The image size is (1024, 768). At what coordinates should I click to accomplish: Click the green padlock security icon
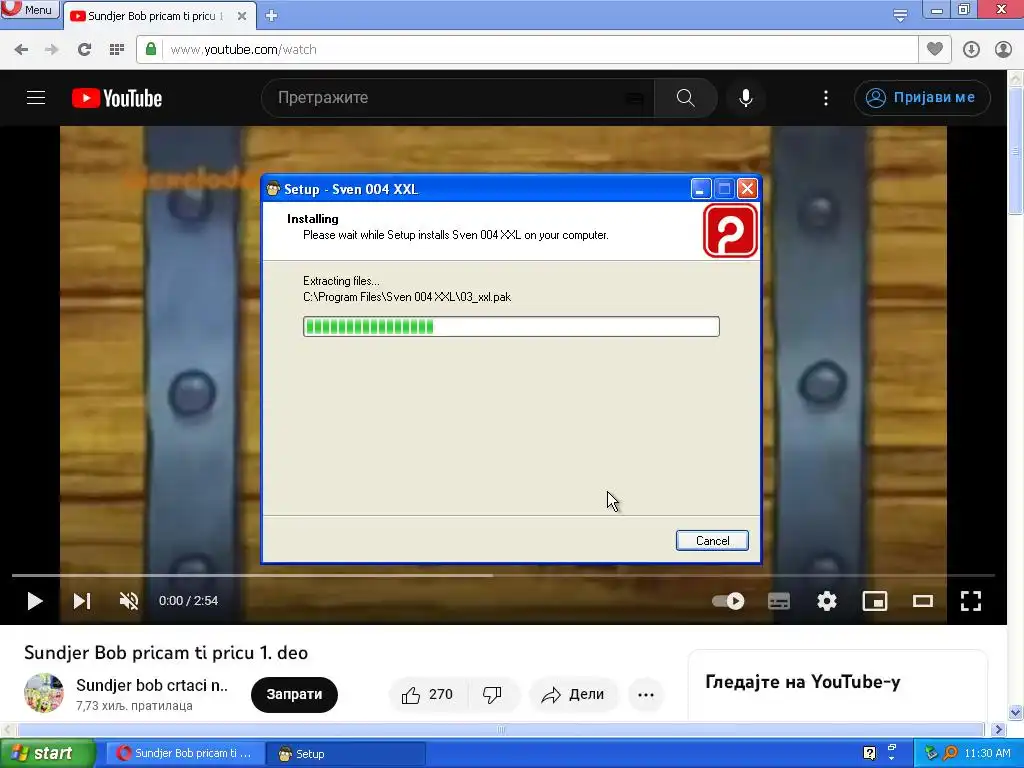tap(151, 49)
